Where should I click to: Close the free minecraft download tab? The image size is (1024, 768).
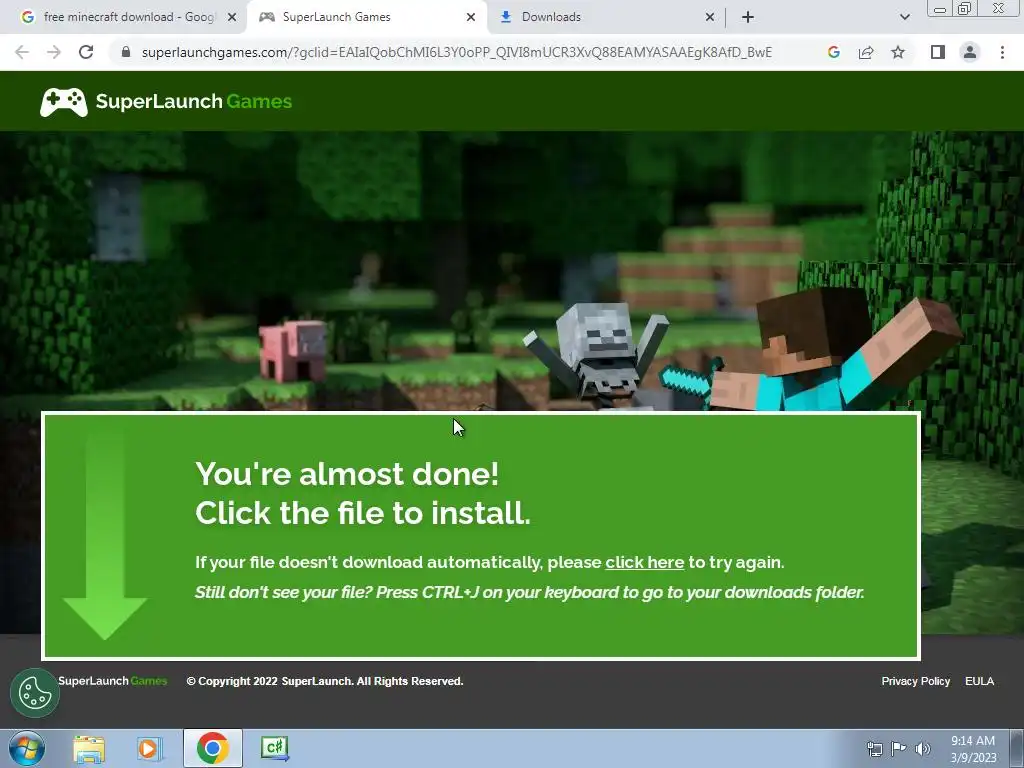(x=232, y=18)
